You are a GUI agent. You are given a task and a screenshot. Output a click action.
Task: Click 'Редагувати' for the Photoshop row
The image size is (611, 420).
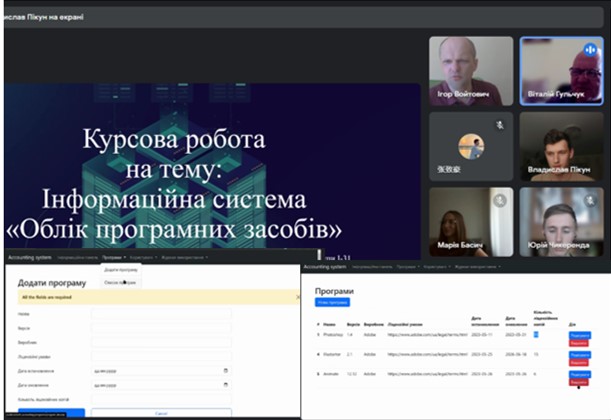click(580, 335)
